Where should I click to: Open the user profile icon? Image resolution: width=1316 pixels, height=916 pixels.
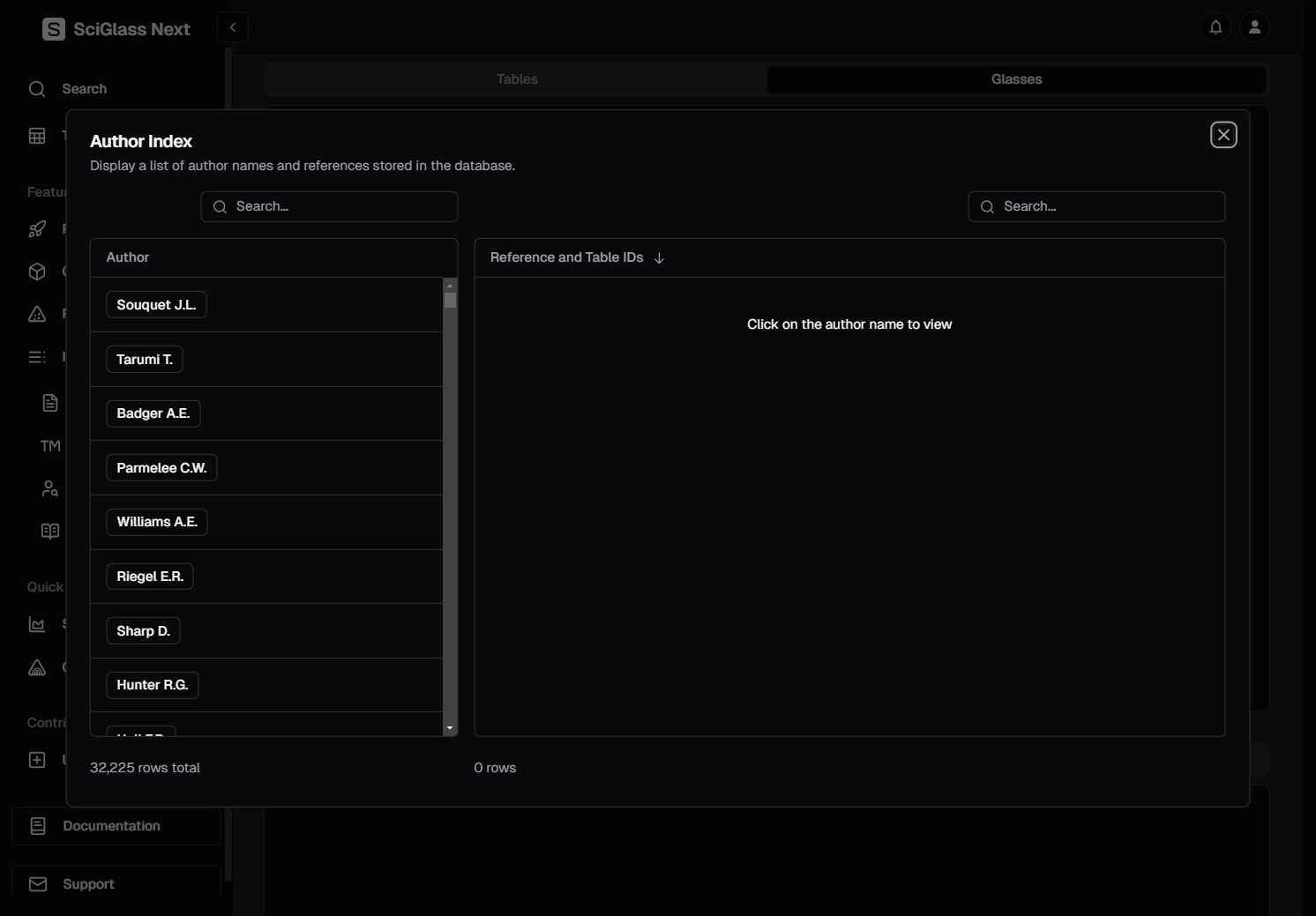point(1254,27)
